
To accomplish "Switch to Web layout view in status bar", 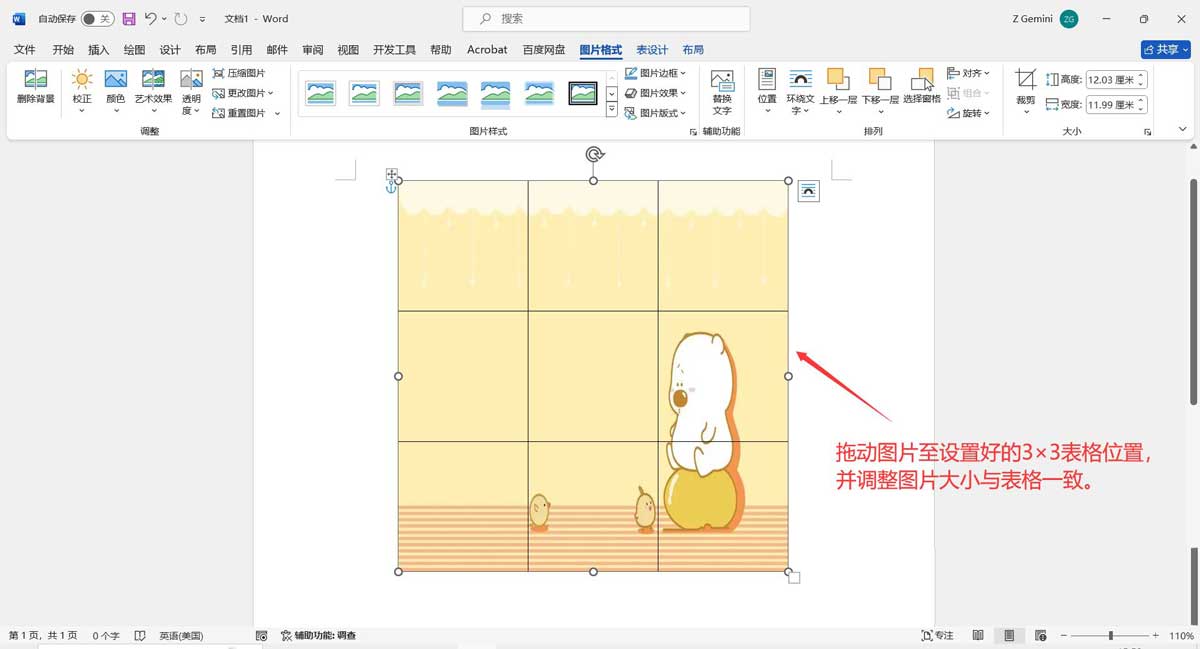I will coord(1040,635).
